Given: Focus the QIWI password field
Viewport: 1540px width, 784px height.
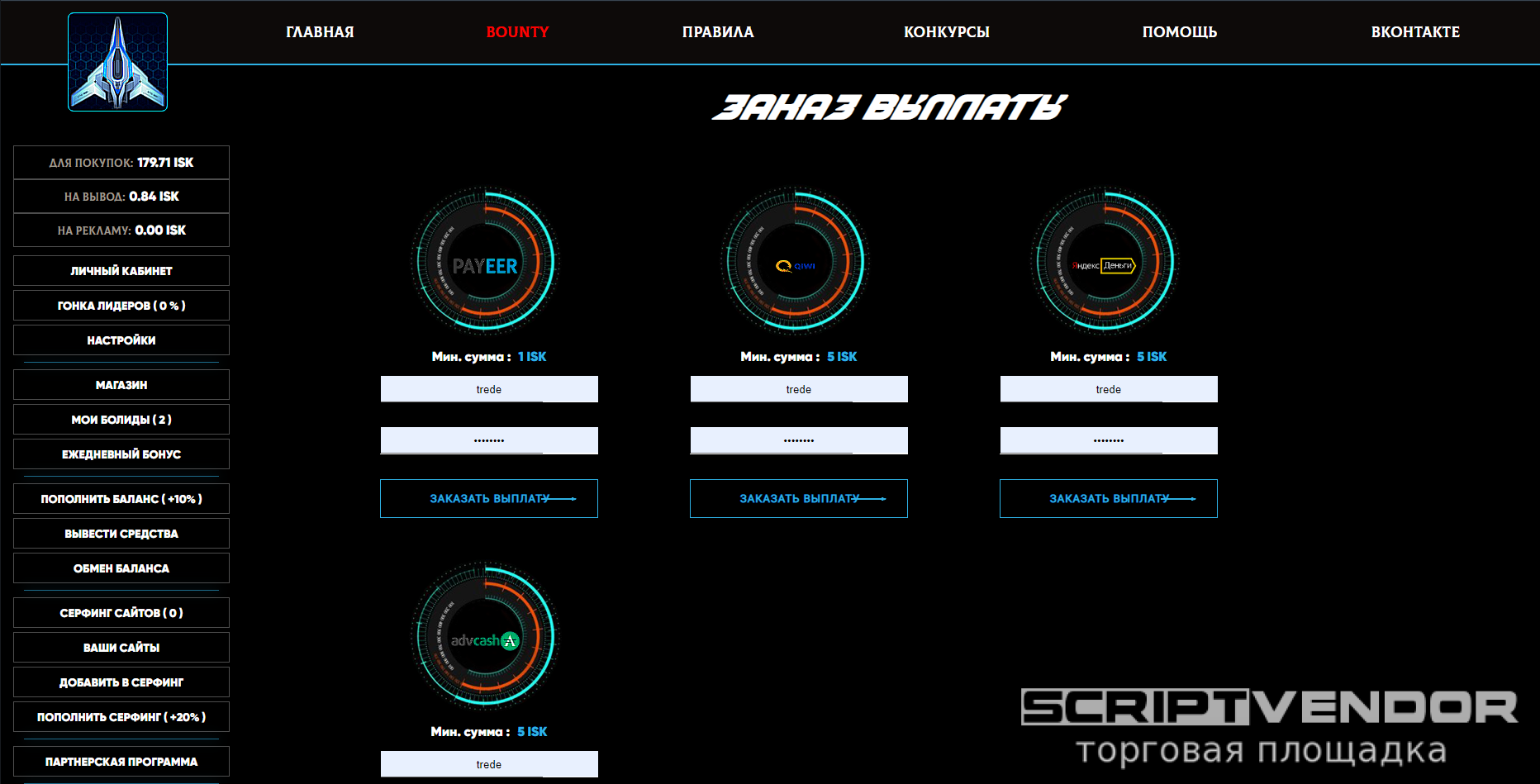Looking at the screenshot, I should tap(799, 440).
